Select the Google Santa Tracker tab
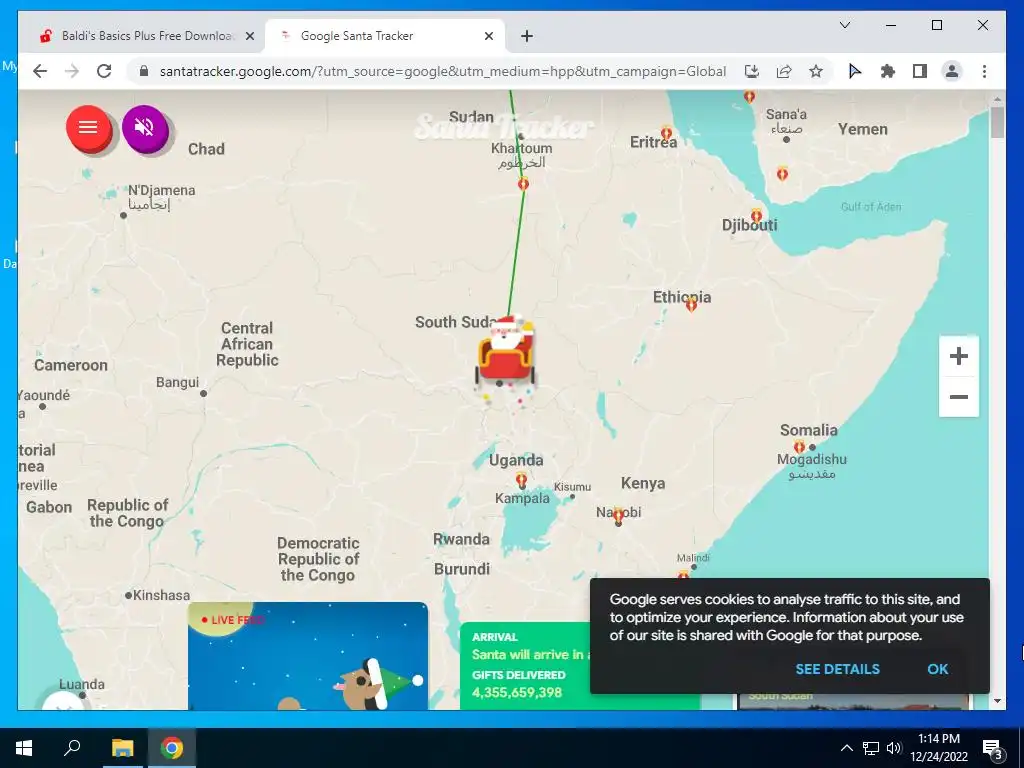Image resolution: width=1024 pixels, height=768 pixels. pos(384,36)
